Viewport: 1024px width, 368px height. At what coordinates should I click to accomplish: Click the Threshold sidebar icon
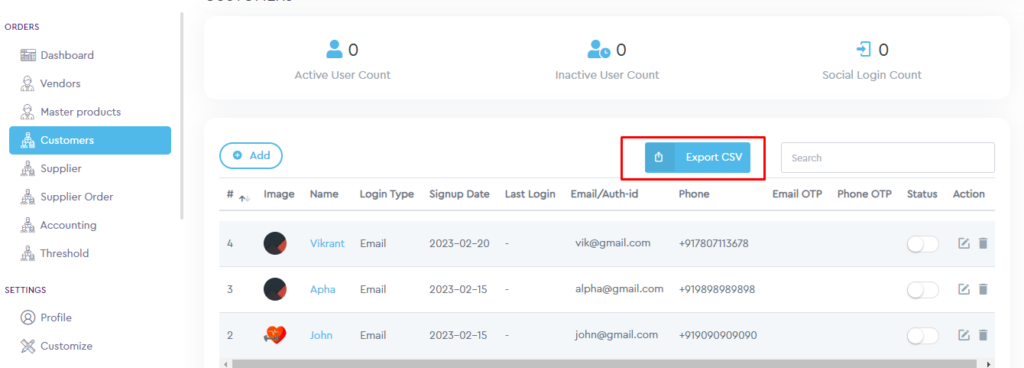pos(27,253)
